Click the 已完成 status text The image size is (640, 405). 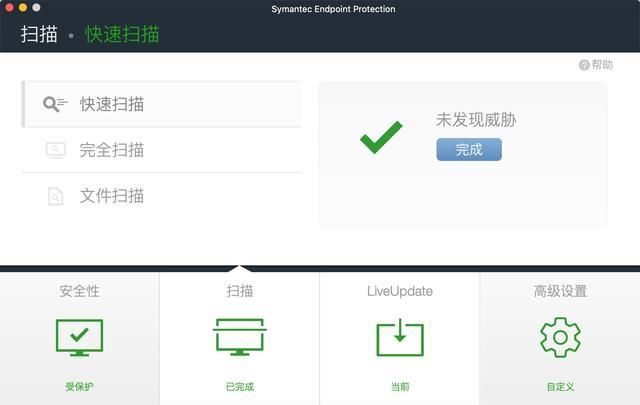pyautogui.click(x=240, y=387)
